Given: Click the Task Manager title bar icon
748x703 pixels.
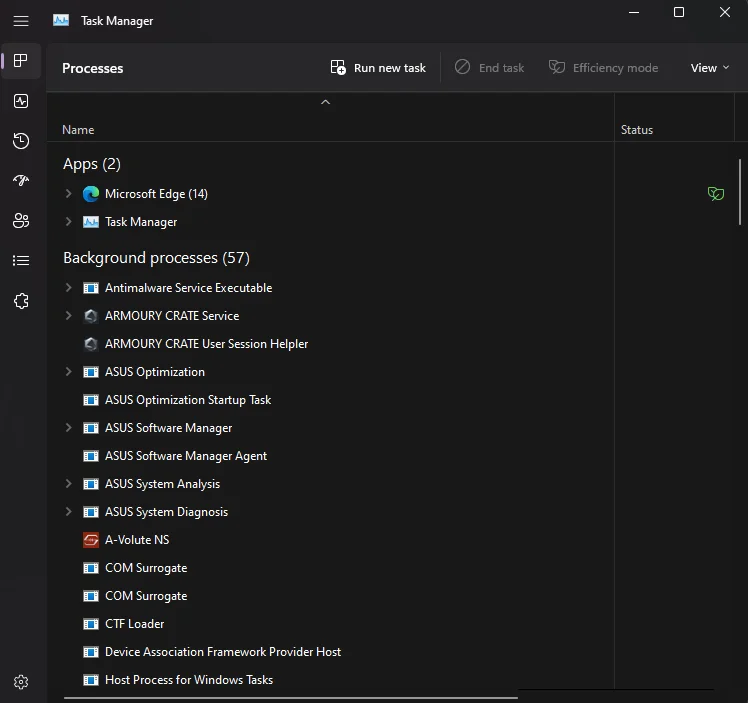Looking at the screenshot, I should point(61,21).
